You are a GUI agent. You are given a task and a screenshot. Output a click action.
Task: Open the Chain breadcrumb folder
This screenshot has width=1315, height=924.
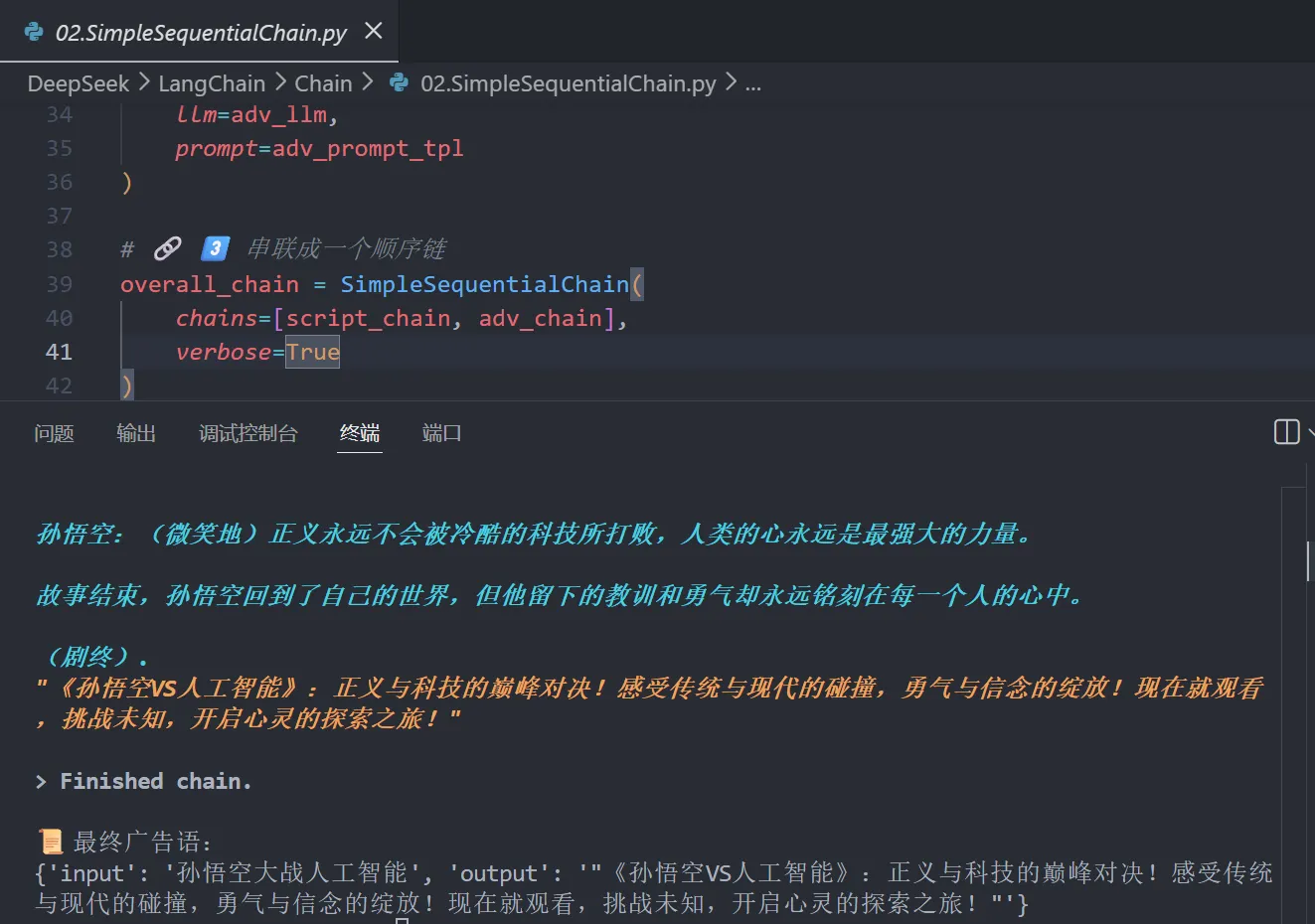(323, 83)
